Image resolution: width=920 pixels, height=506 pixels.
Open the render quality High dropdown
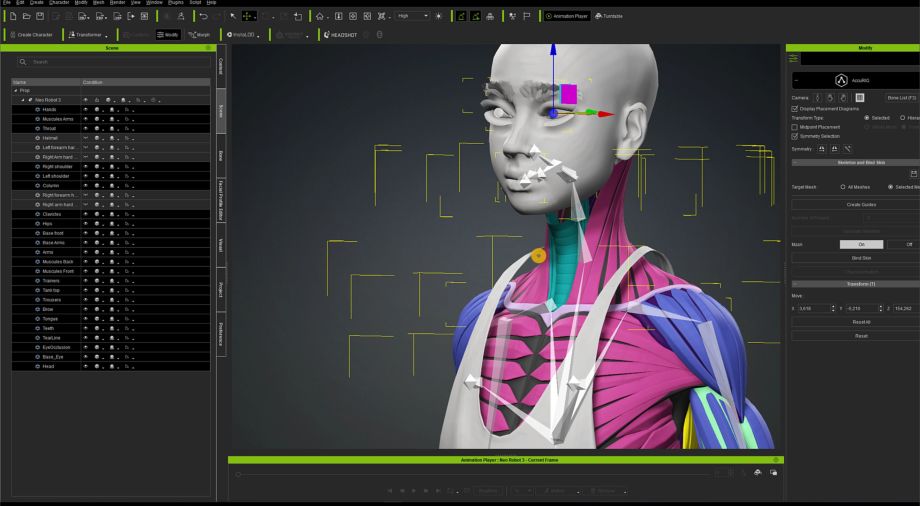pyautogui.click(x=412, y=16)
